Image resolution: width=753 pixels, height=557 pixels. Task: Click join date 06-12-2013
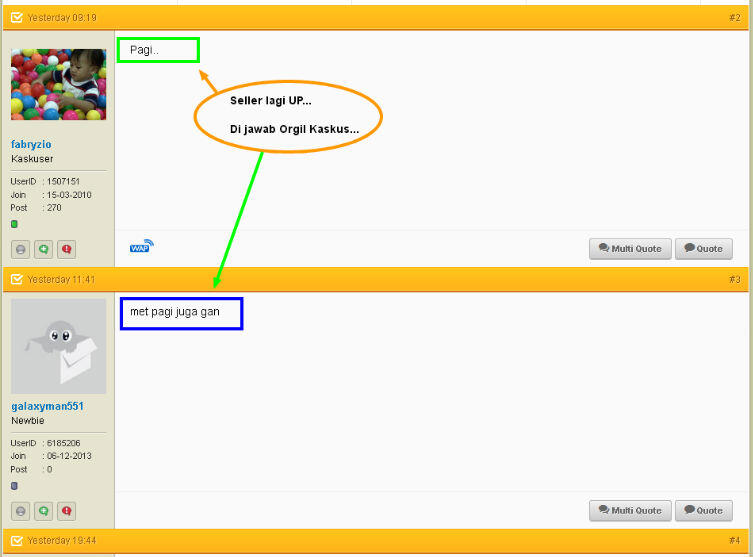click(69, 456)
